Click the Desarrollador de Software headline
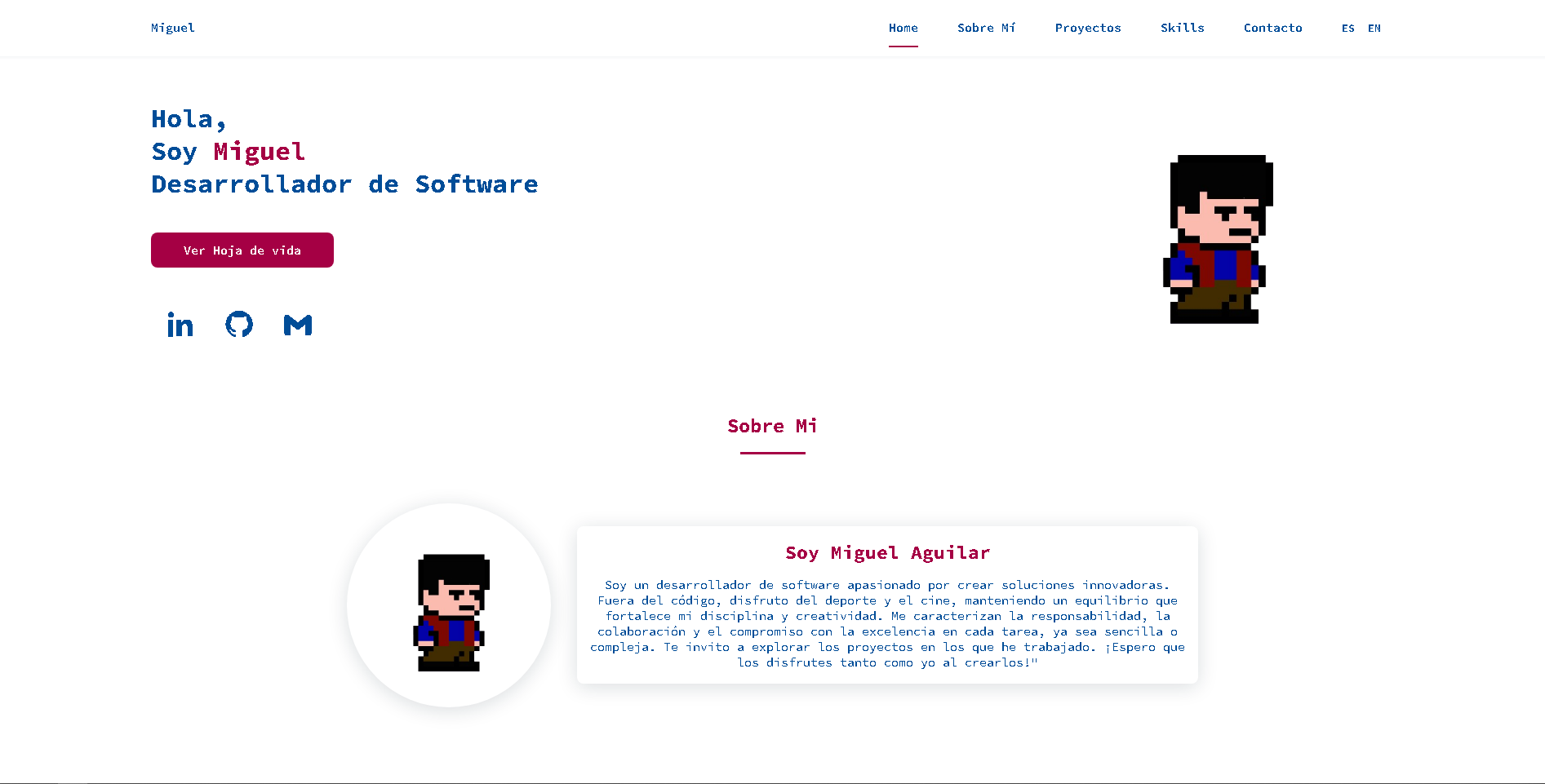 [344, 184]
